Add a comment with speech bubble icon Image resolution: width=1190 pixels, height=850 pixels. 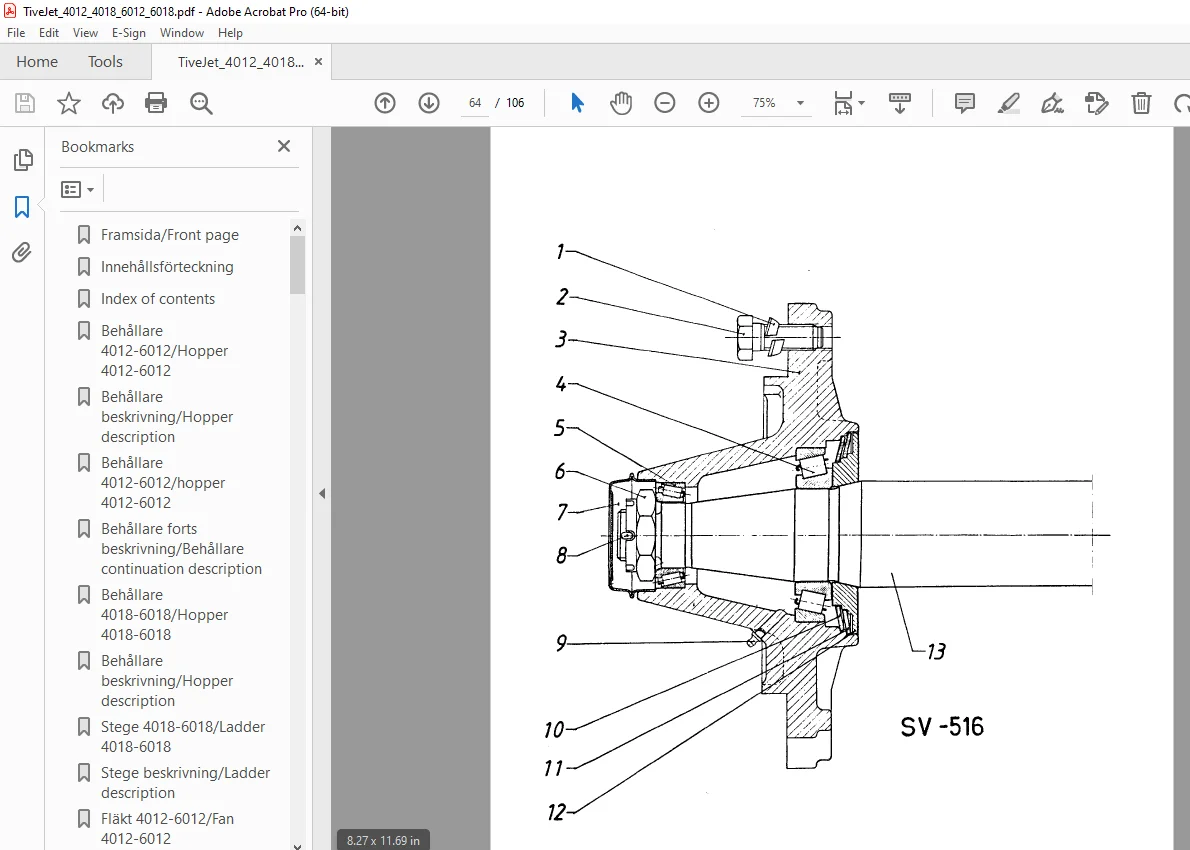point(965,103)
